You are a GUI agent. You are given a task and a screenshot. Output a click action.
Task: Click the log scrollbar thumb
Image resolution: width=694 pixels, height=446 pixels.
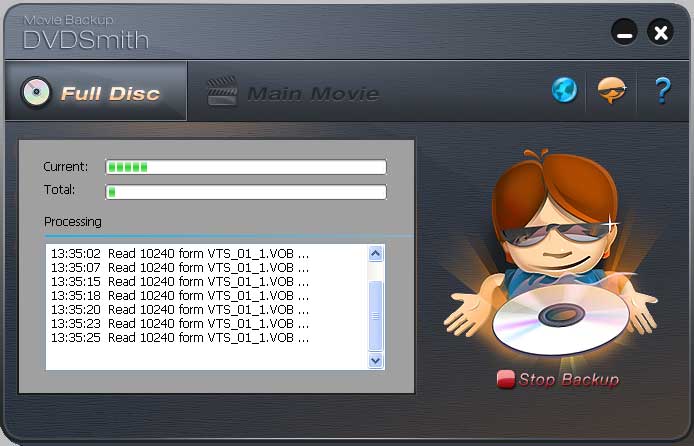(x=375, y=315)
